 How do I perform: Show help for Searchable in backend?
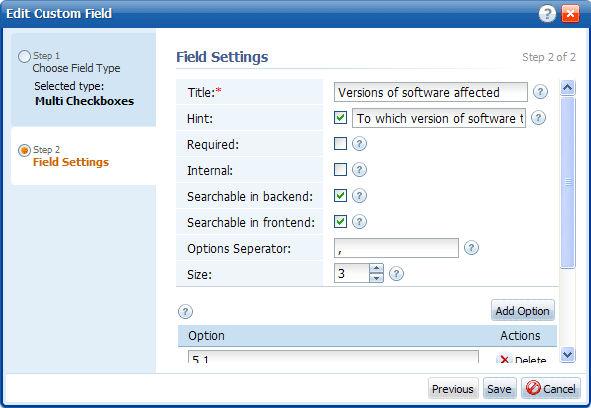pyautogui.click(x=359, y=196)
